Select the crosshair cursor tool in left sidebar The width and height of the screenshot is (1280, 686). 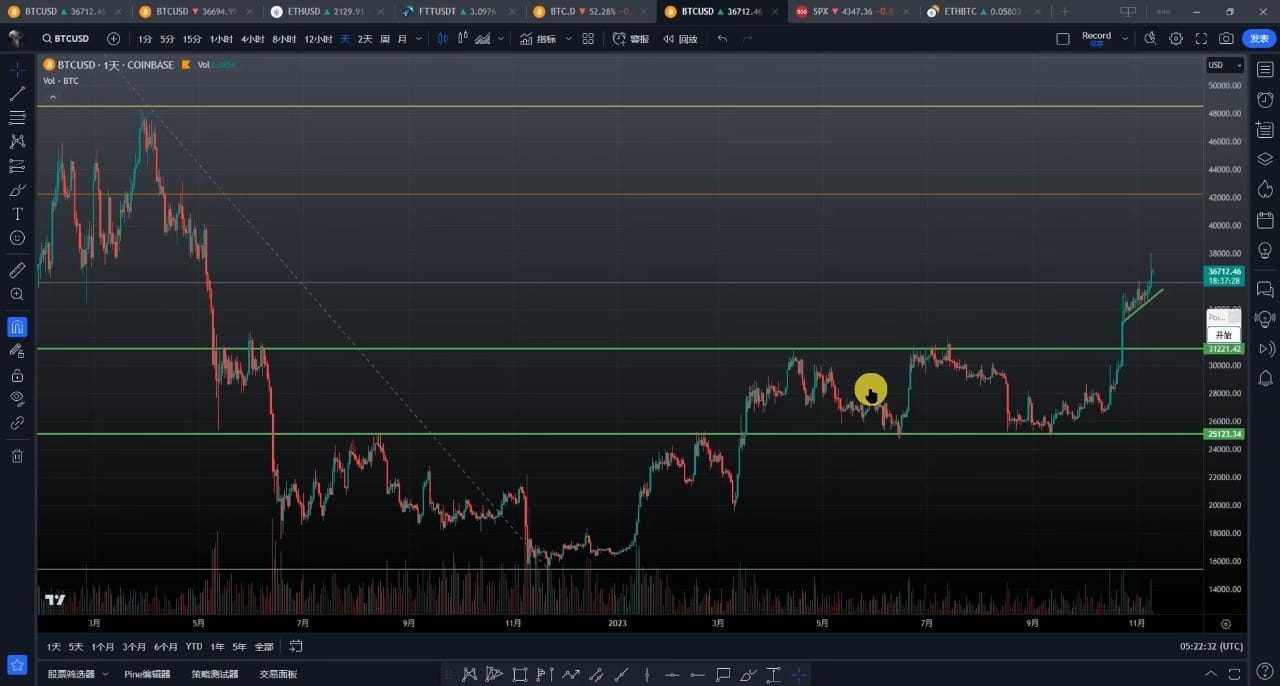coord(17,70)
